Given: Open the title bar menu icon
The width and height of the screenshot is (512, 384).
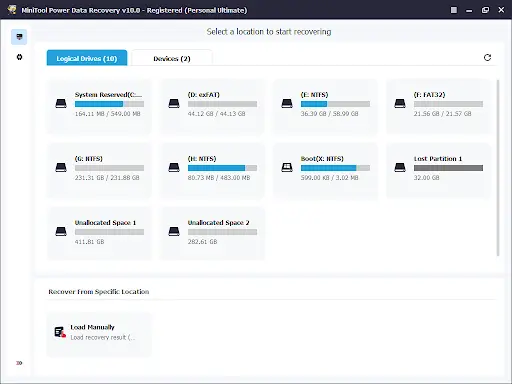Looking at the screenshot, I should click(x=454, y=10).
